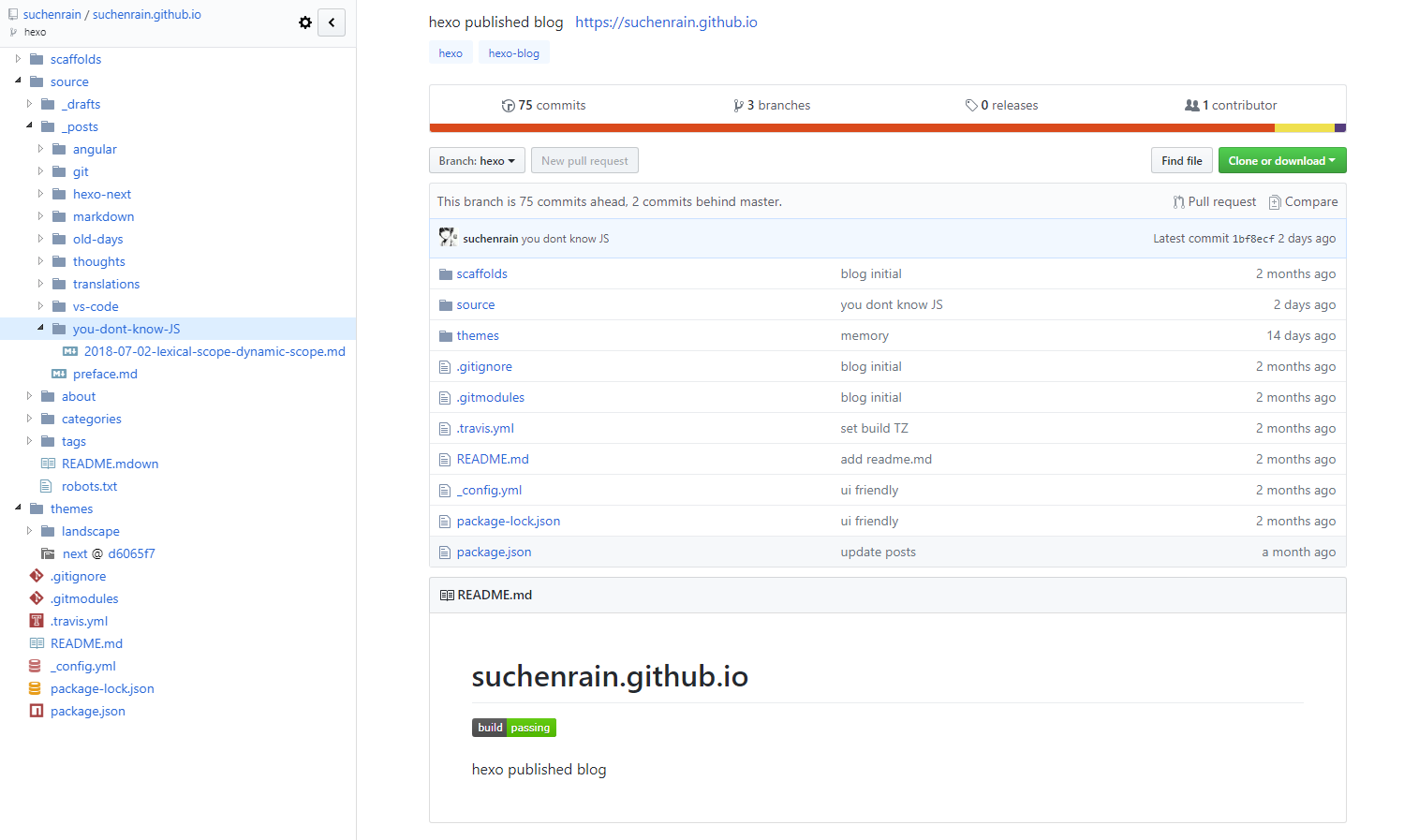
Task: Open the https://suchenrain.github.io link
Action: 666,22
